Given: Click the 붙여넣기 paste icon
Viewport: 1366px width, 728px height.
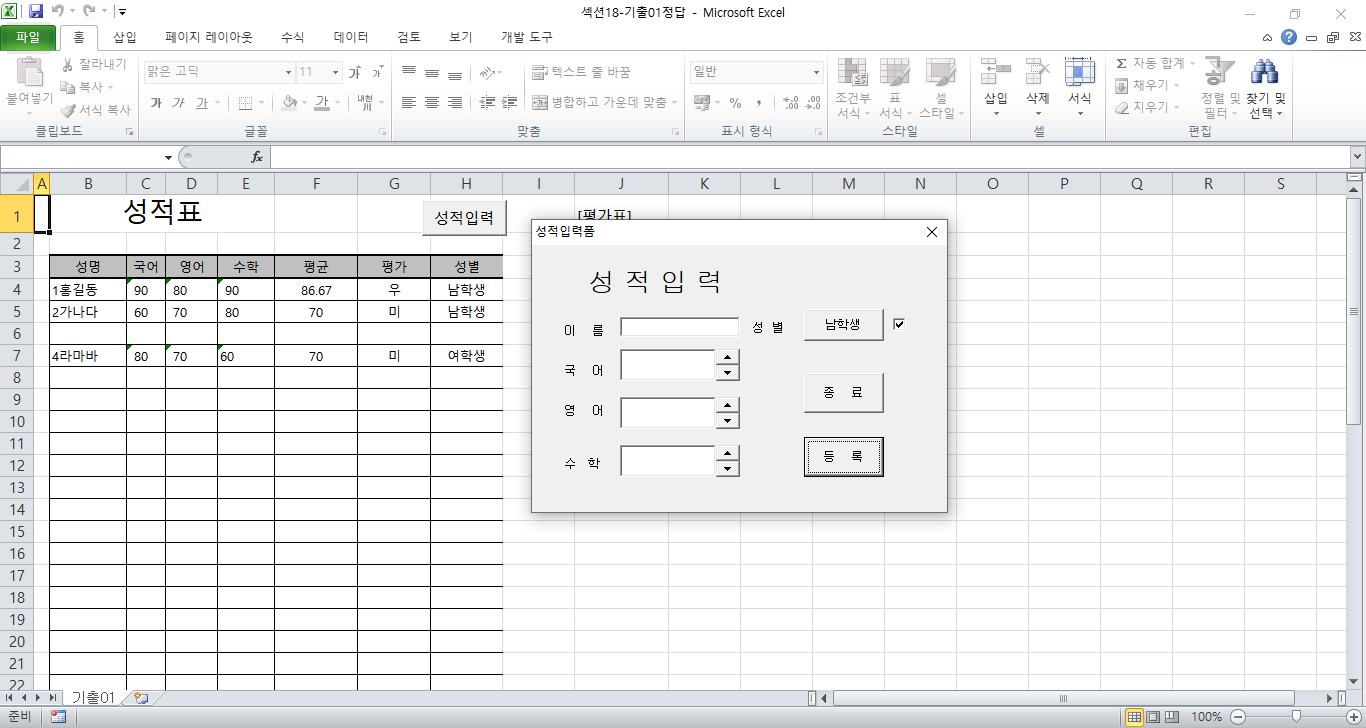Looking at the screenshot, I should (30, 73).
